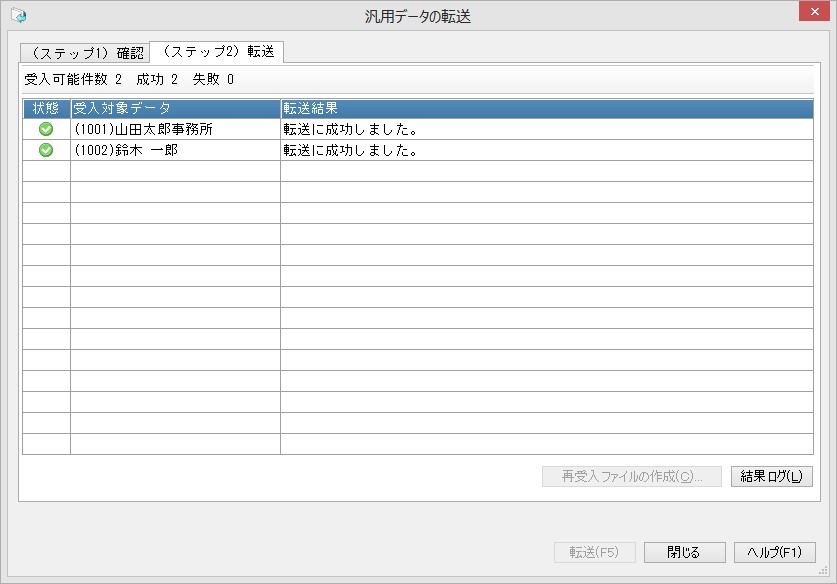837x584 pixels.
Task: Click the disabled 転送(F5) button
Action: tap(594, 552)
